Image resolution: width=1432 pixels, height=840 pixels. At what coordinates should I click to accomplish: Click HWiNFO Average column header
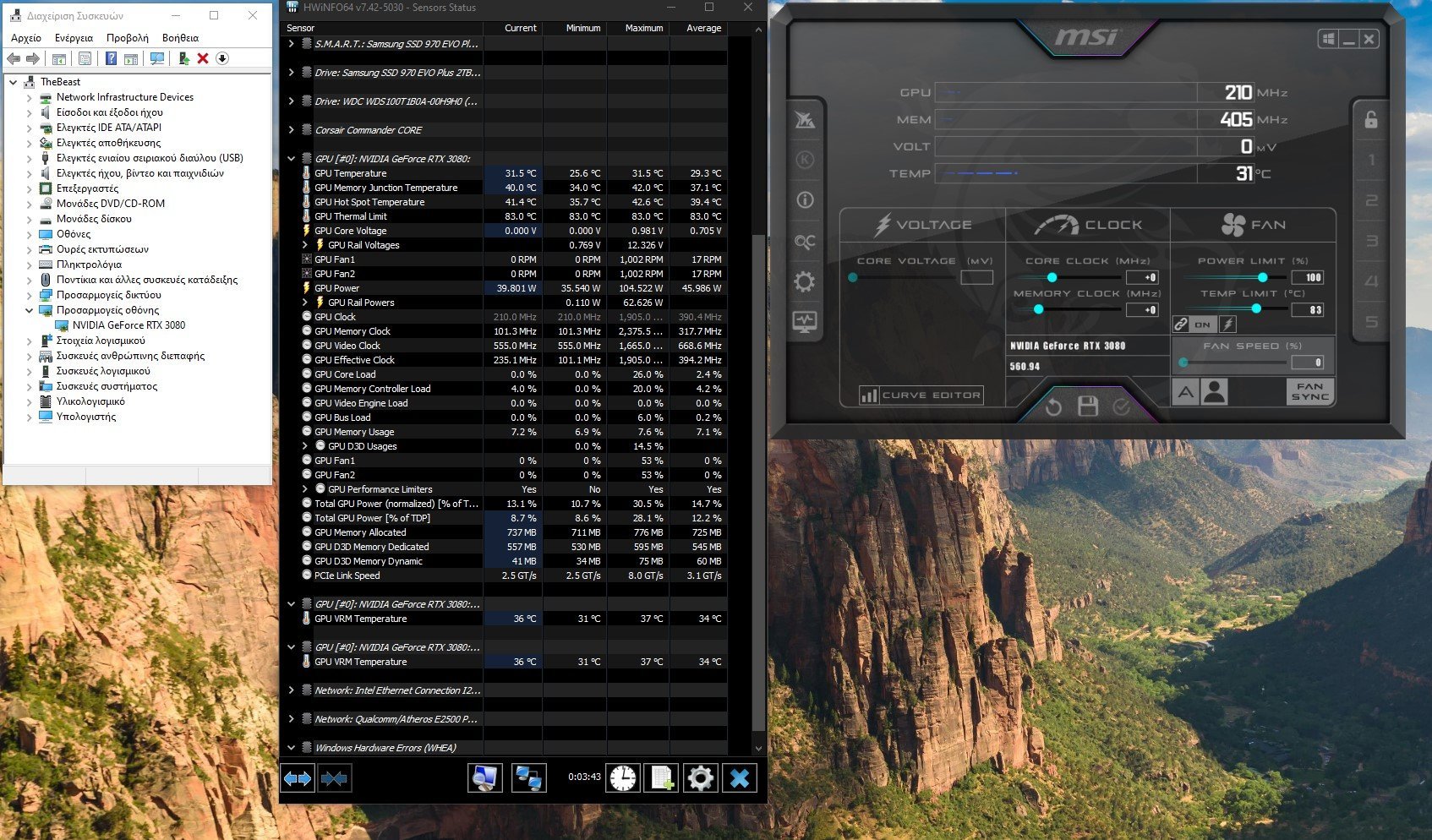tap(704, 28)
